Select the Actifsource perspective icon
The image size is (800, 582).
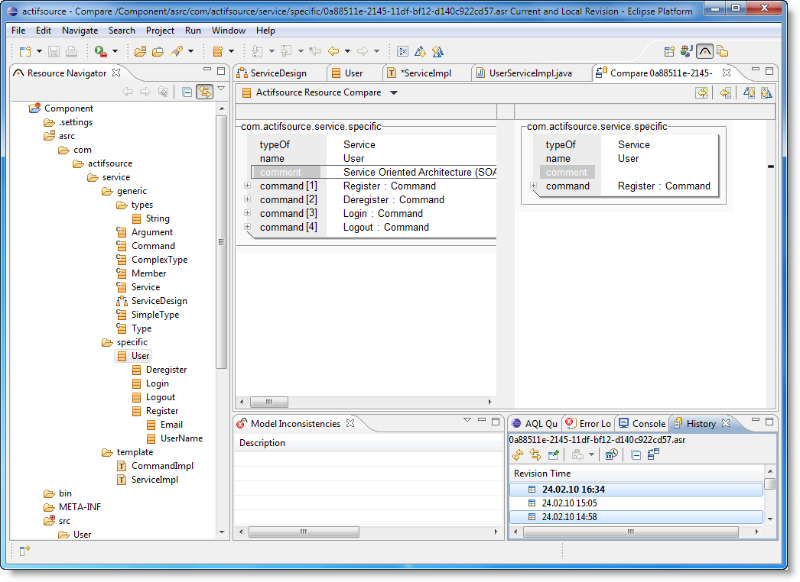(705, 51)
